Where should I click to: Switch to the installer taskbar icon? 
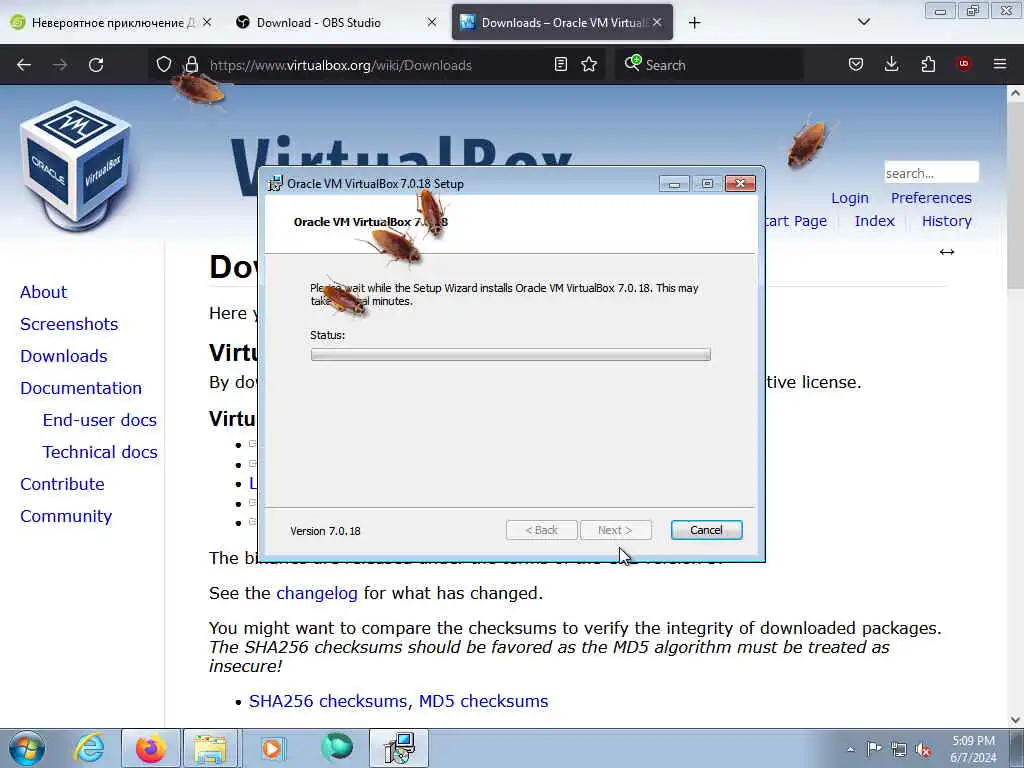tap(399, 748)
